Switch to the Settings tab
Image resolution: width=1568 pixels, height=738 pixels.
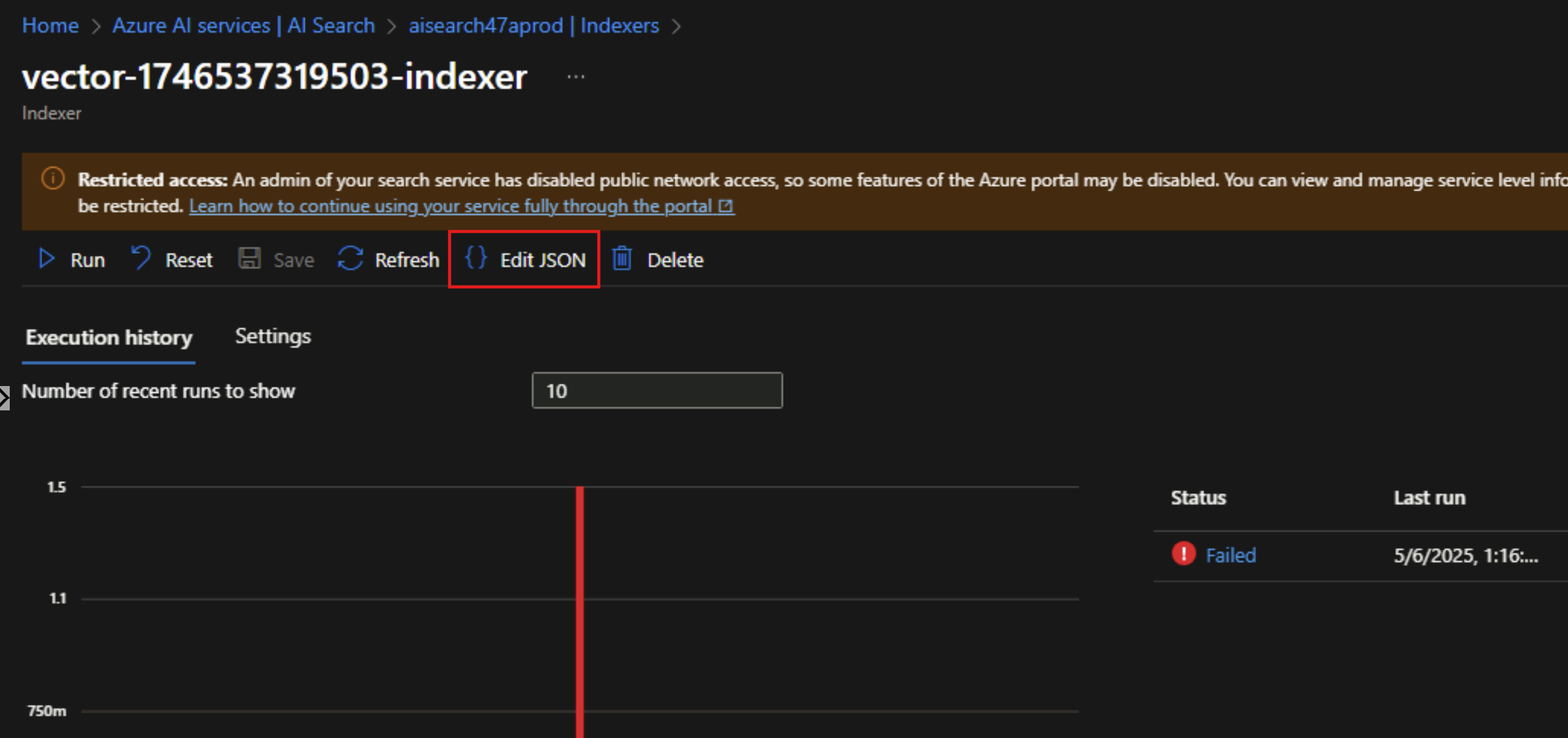pos(273,336)
